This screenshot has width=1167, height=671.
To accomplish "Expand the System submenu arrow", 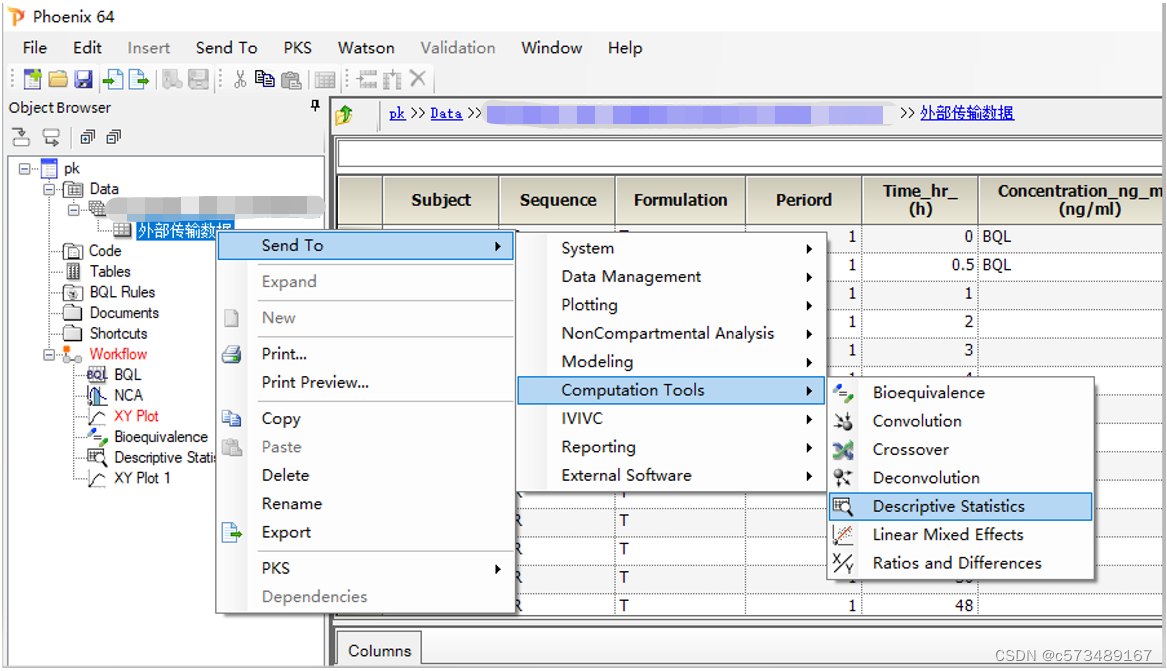I will click(x=809, y=248).
